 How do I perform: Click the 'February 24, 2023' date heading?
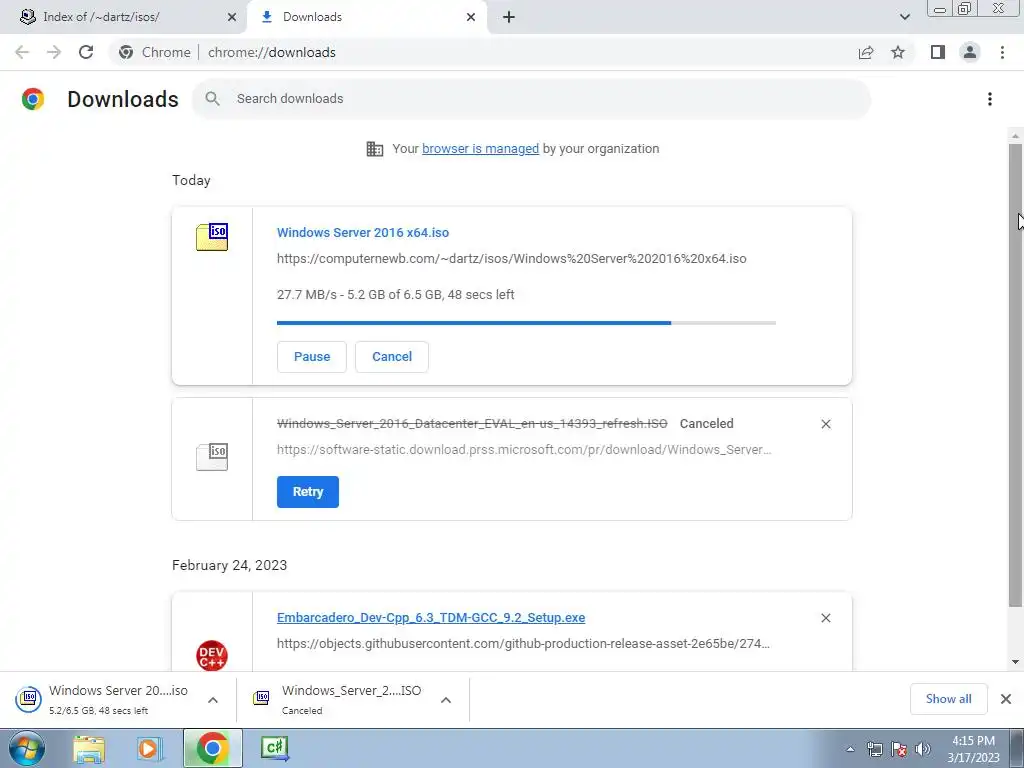pyautogui.click(x=229, y=565)
